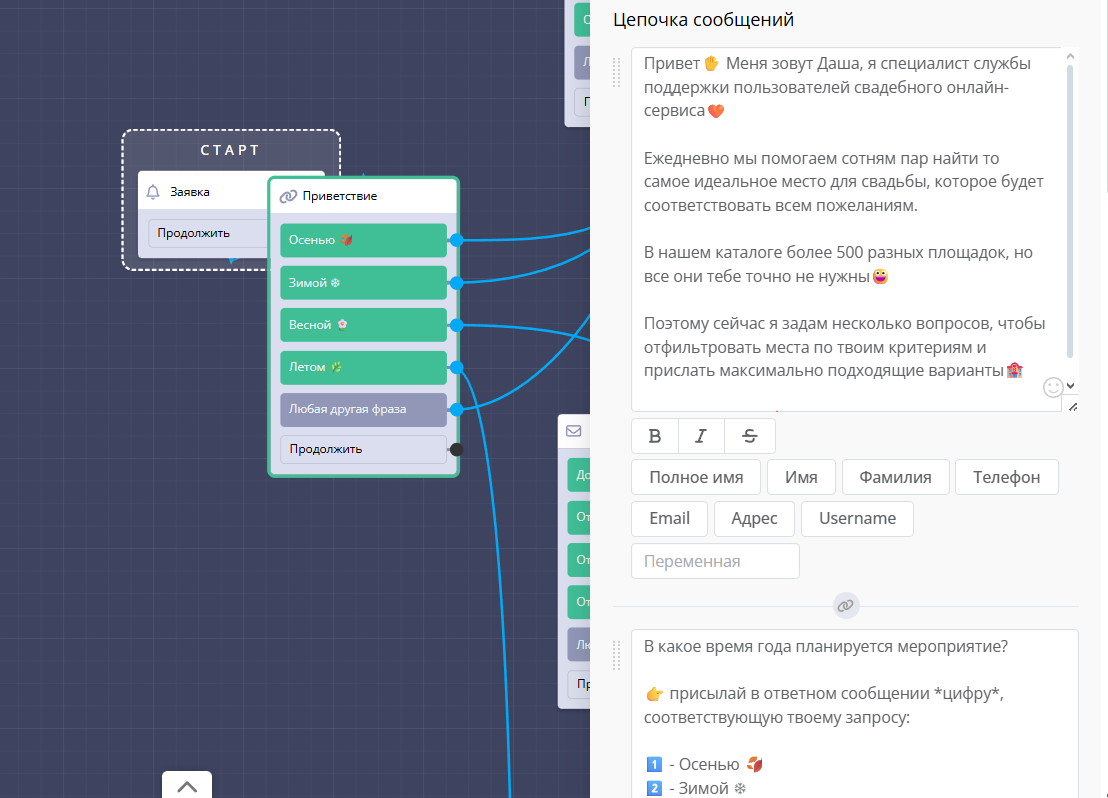1108x798 pixels.
Task: Click the envelope icon on the partially hidden block
Action: pyautogui.click(x=574, y=431)
